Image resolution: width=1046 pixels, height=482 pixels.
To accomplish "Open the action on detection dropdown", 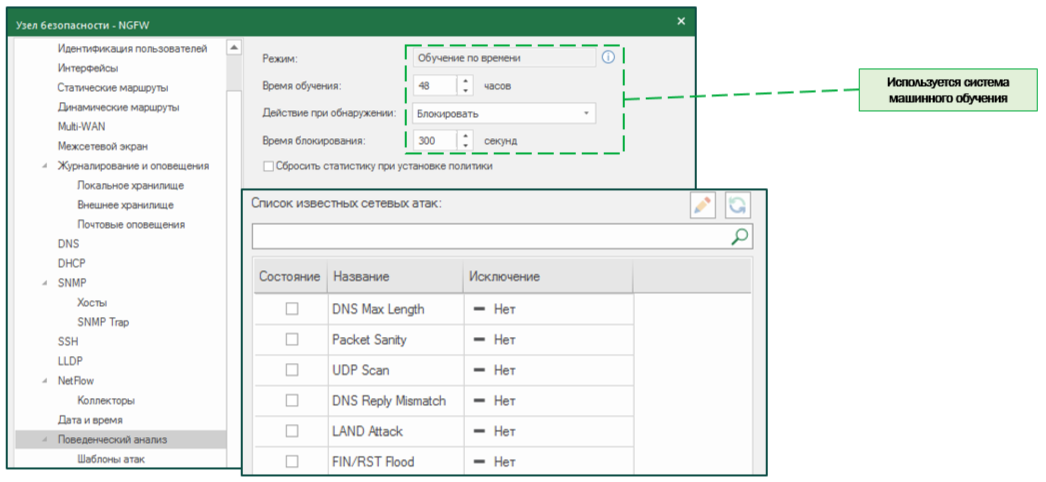I will click(x=586, y=113).
